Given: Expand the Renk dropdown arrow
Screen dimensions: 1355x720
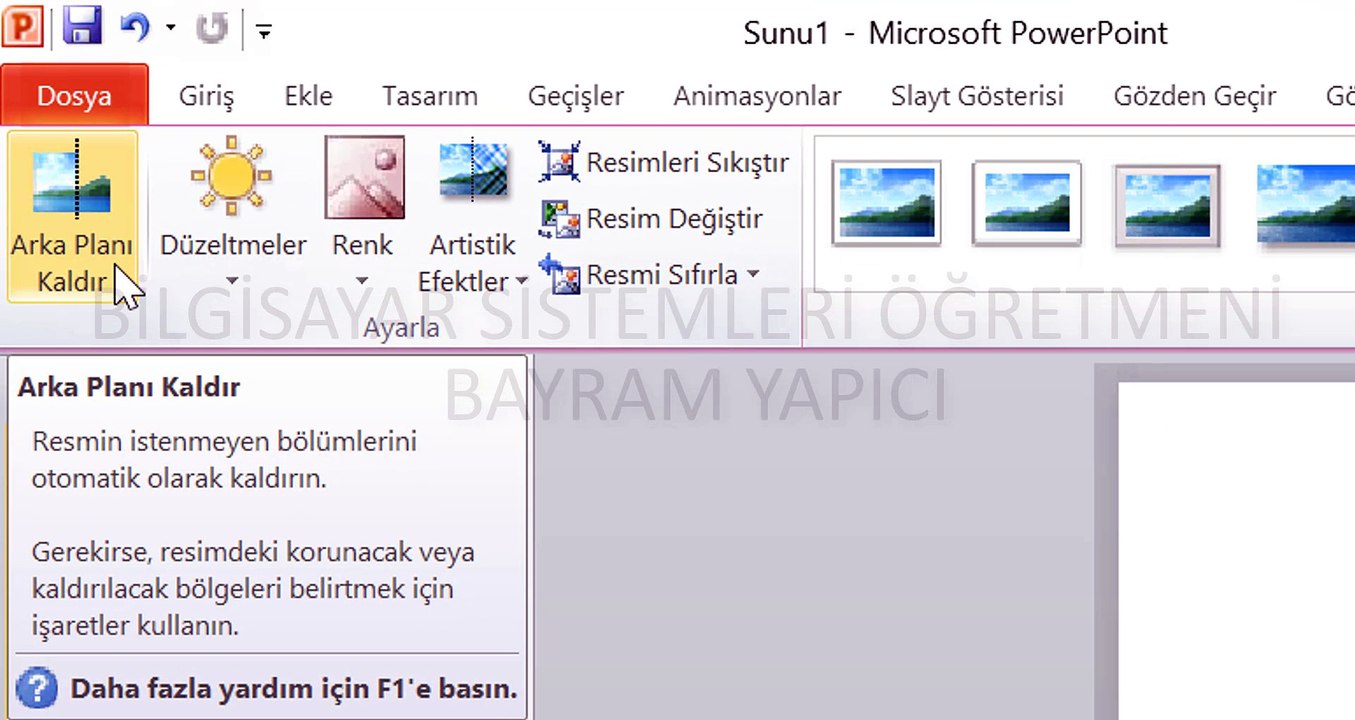Looking at the screenshot, I should coord(362,282).
